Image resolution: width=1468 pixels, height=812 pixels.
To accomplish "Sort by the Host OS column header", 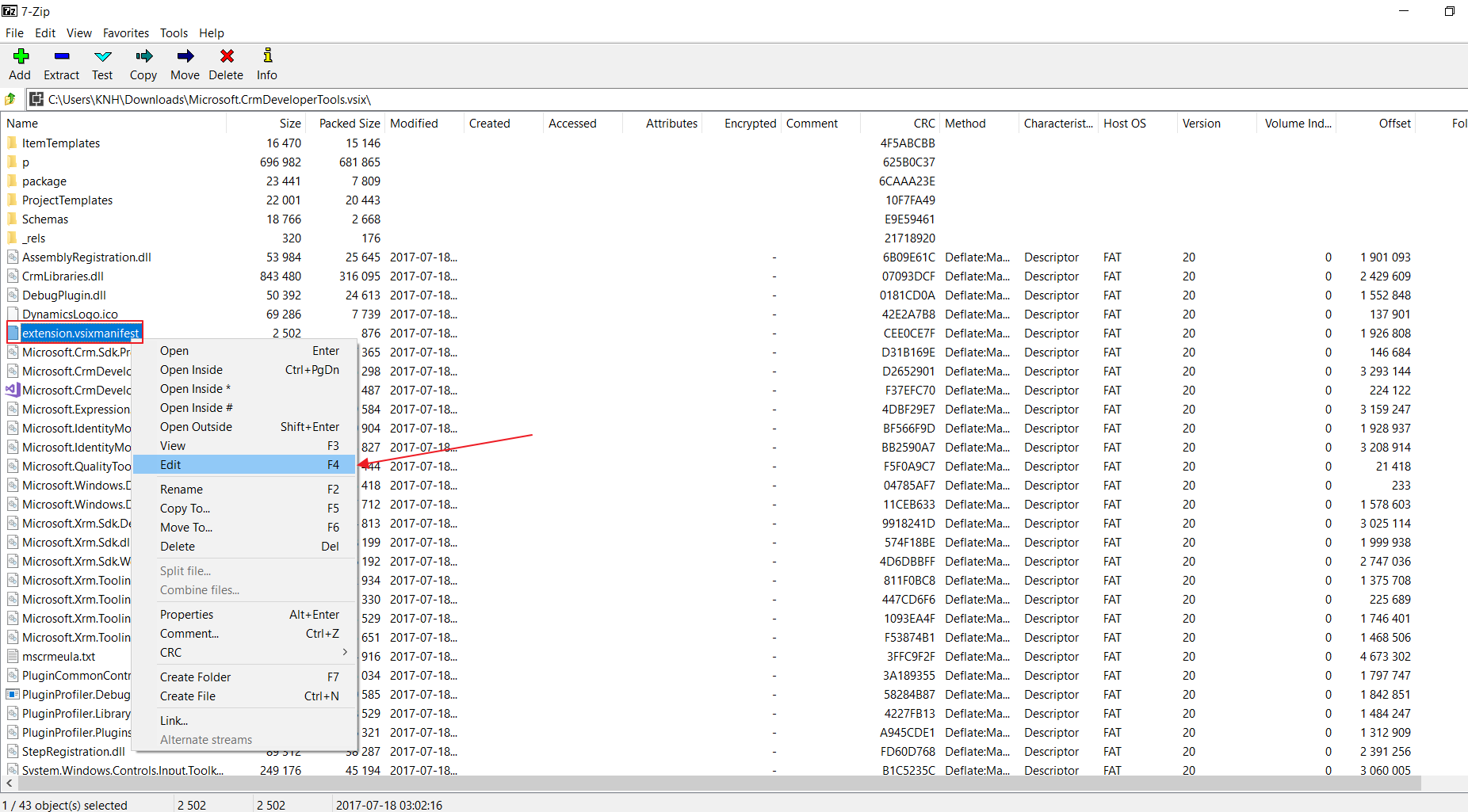I will (1138, 124).
